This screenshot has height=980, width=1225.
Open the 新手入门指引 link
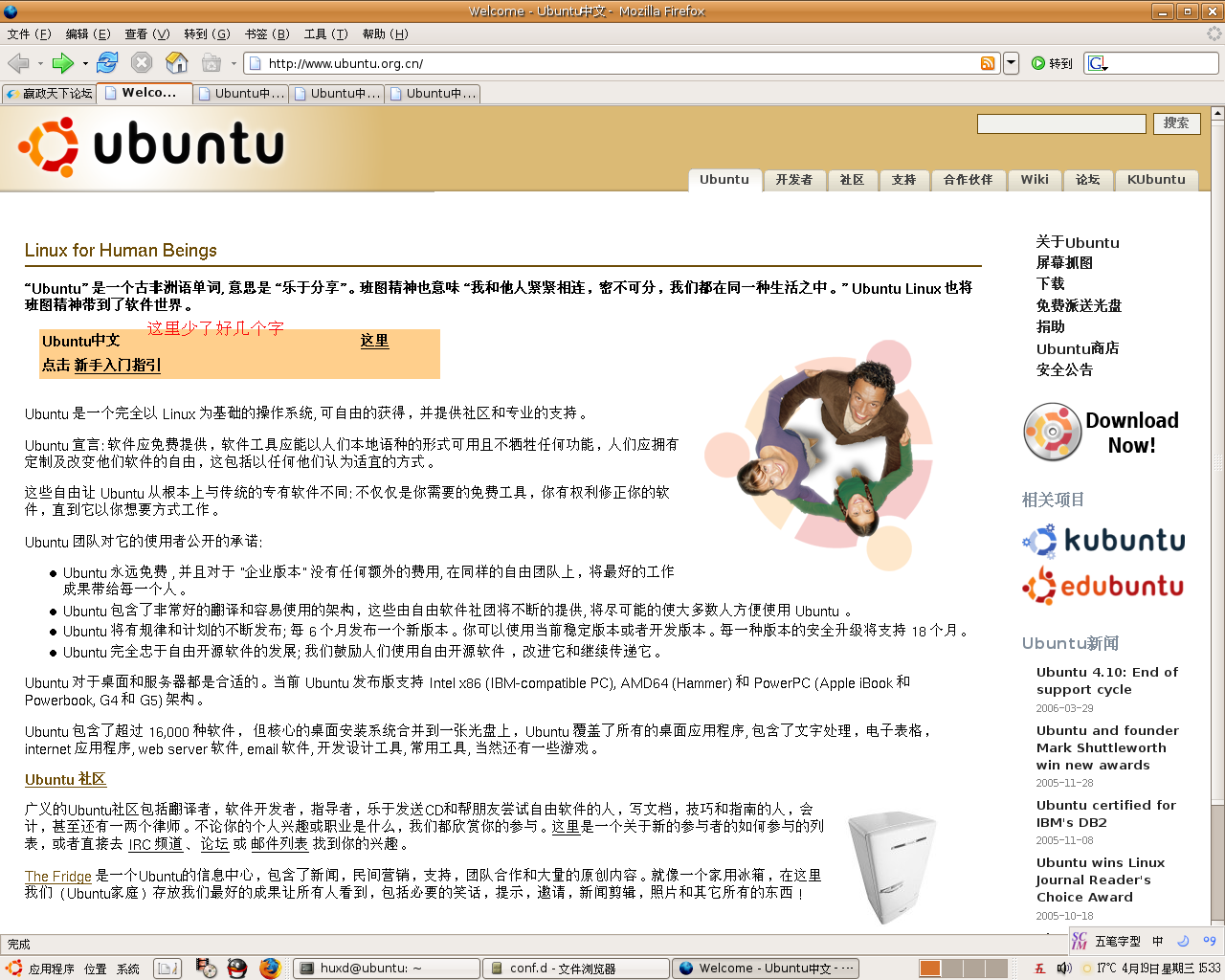tap(118, 366)
